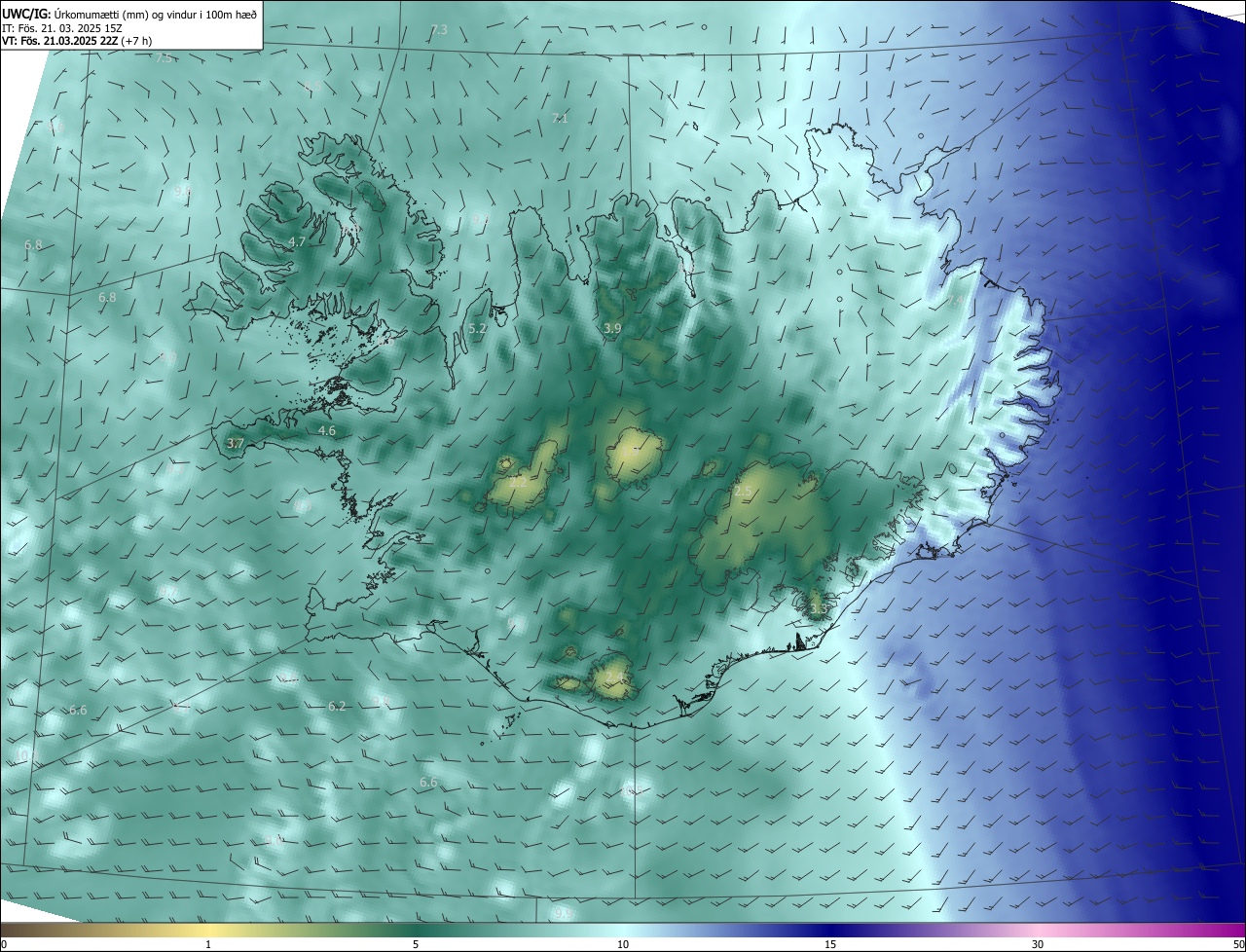The image size is (1246, 952).
Task: Click the initial time line 'IT: Fös. 21. 03. 2025 15Z'
Action: point(63,28)
